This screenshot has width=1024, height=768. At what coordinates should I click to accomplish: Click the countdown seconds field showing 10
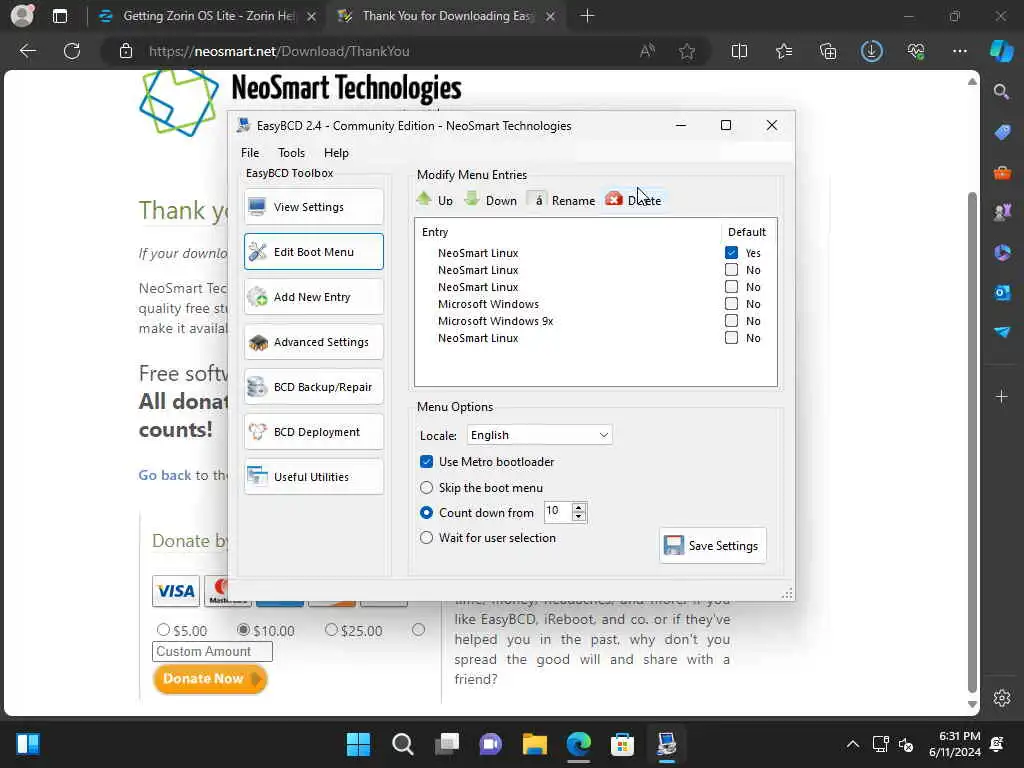click(558, 511)
